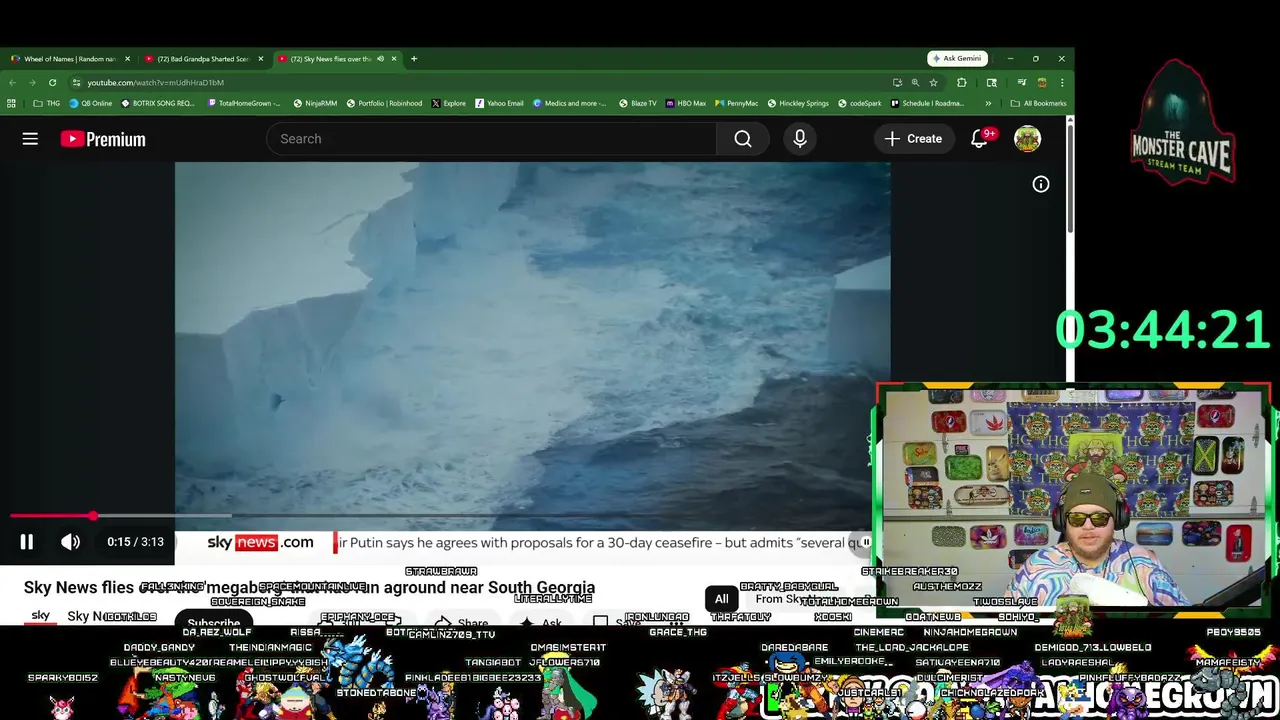Open the Yahoo Email bookmark

pyautogui.click(x=499, y=103)
